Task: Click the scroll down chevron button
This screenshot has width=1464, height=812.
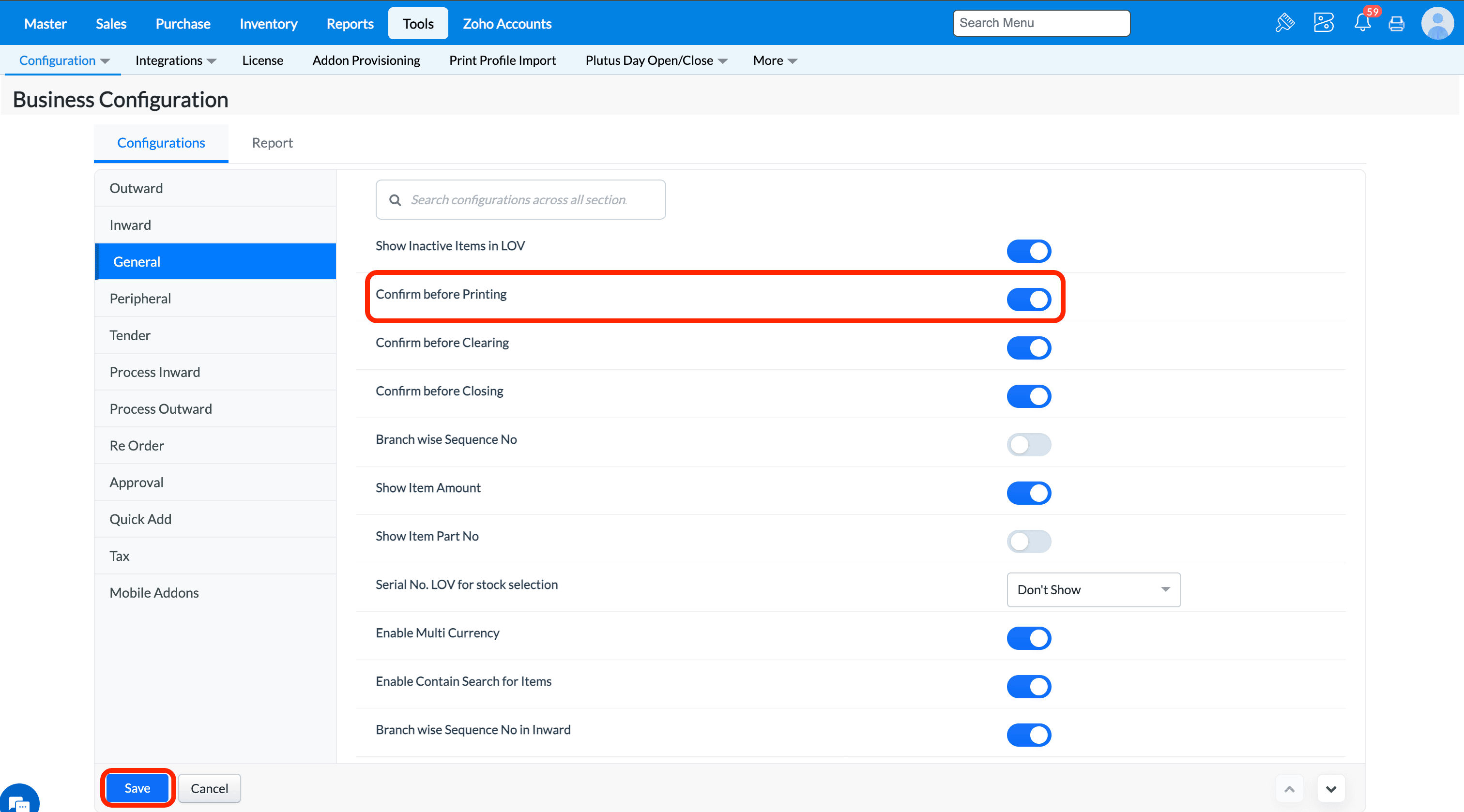Action: click(x=1331, y=789)
